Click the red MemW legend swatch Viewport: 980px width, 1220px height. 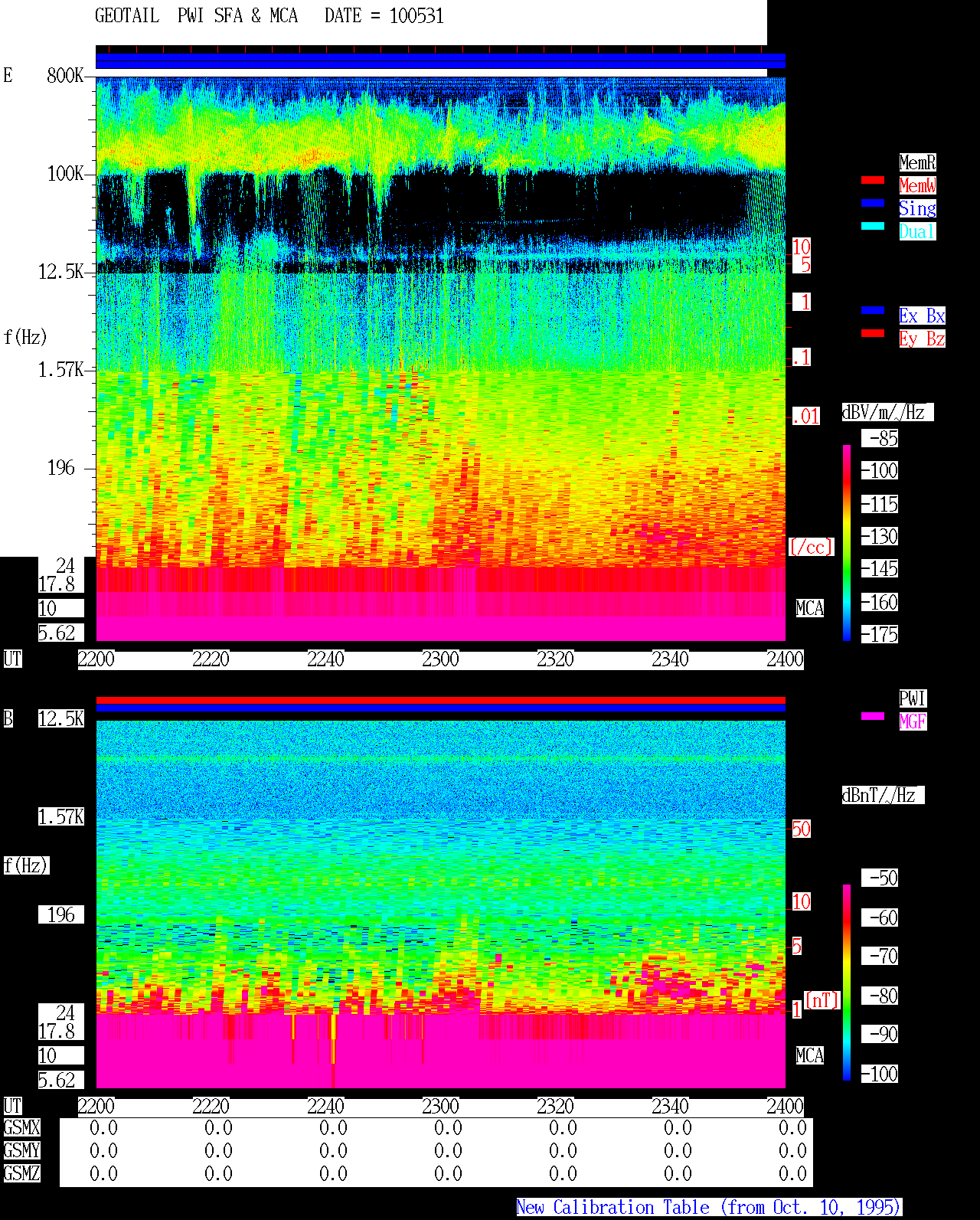(873, 180)
